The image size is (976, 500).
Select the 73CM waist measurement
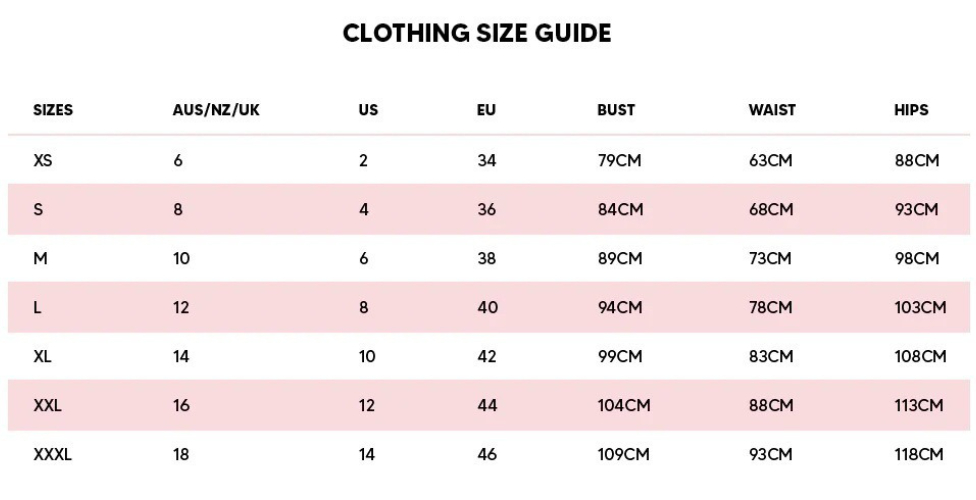(x=770, y=258)
